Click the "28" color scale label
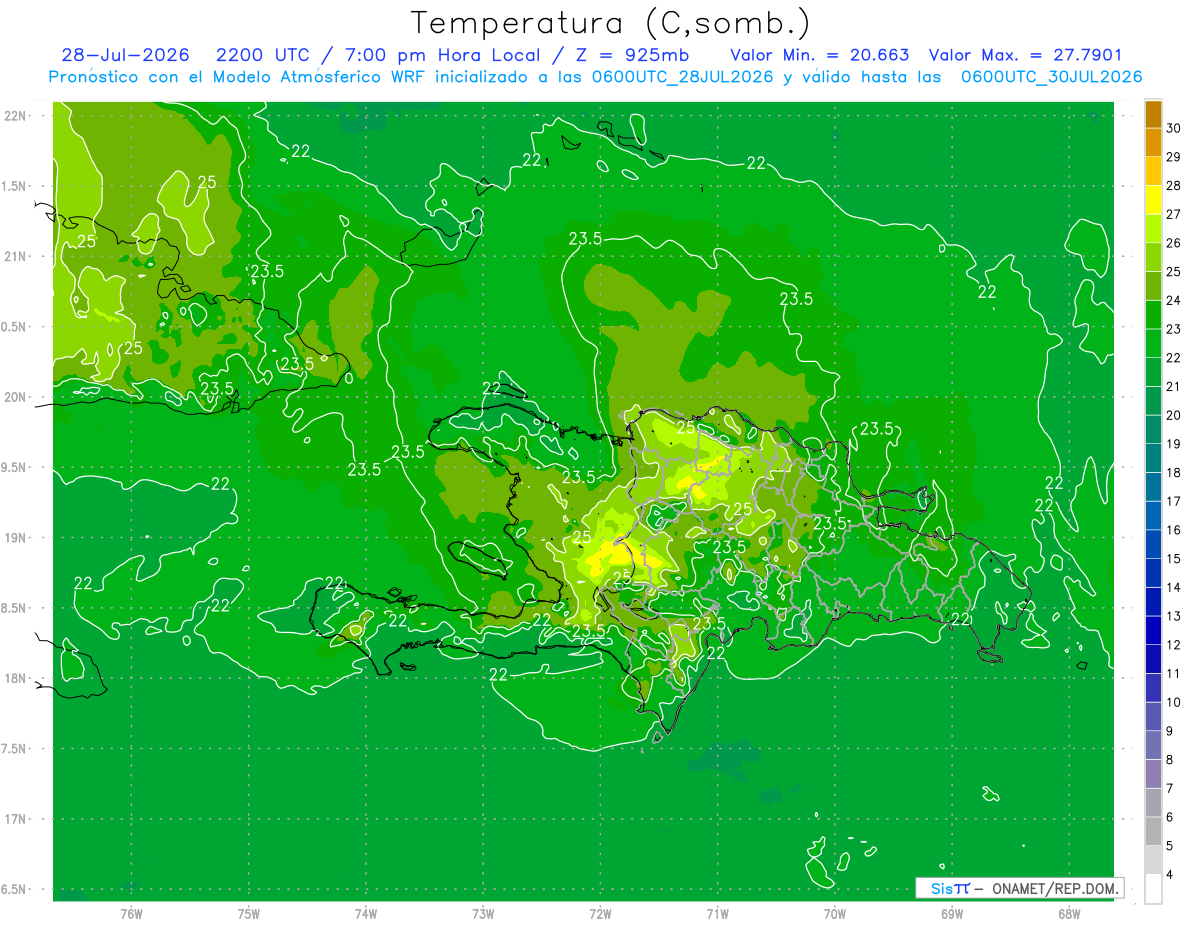 1175,185
